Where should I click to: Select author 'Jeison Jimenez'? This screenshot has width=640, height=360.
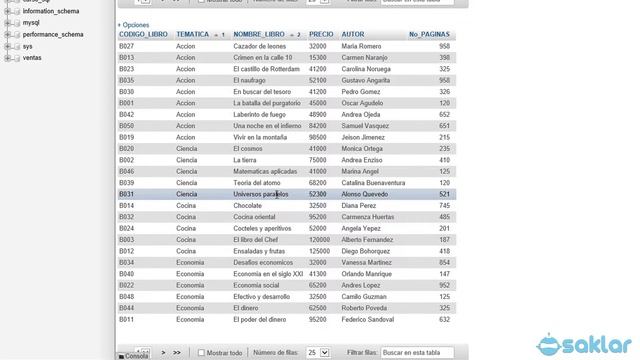[363, 137]
